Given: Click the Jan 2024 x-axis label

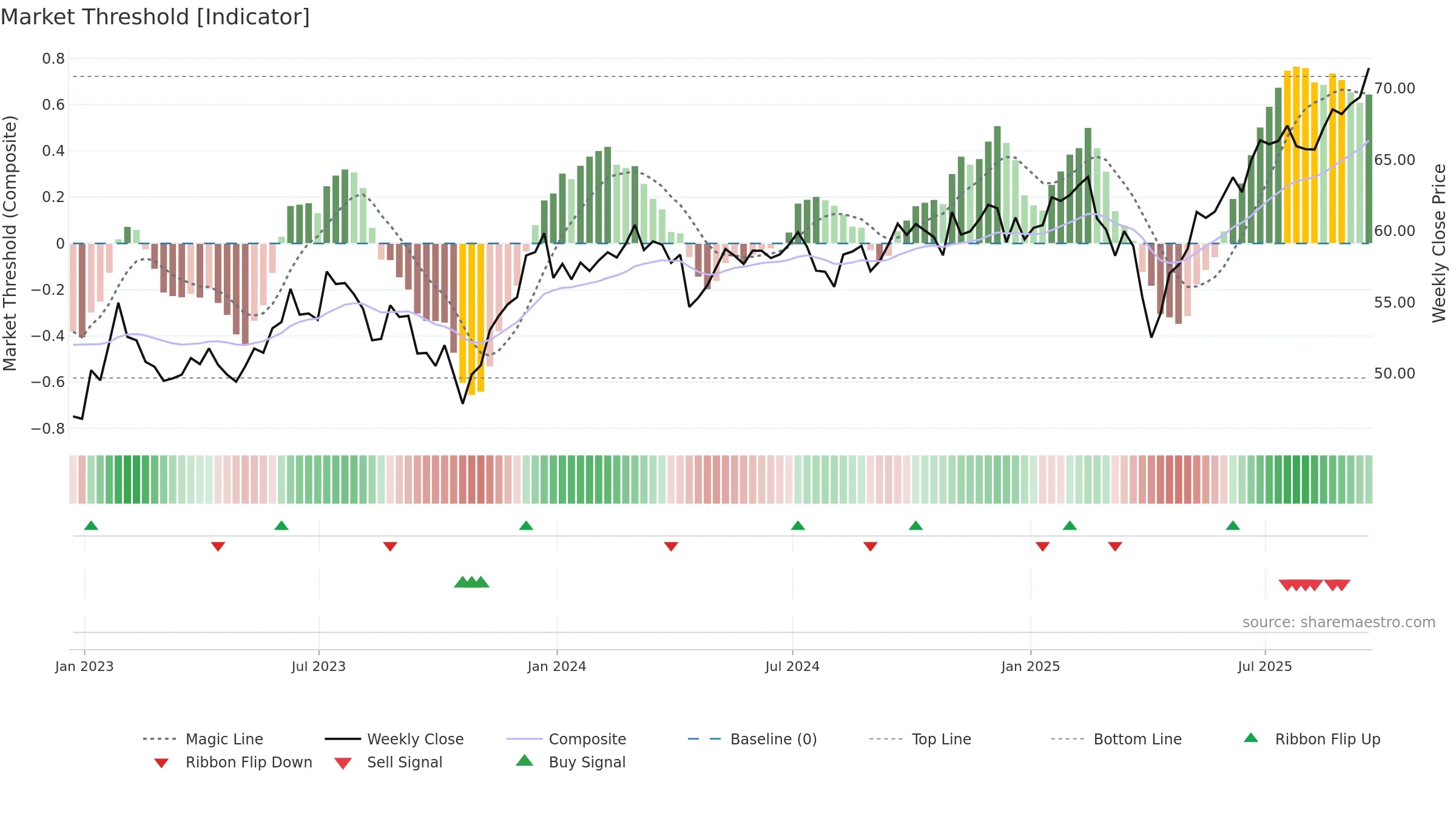Looking at the screenshot, I should click(x=557, y=667).
